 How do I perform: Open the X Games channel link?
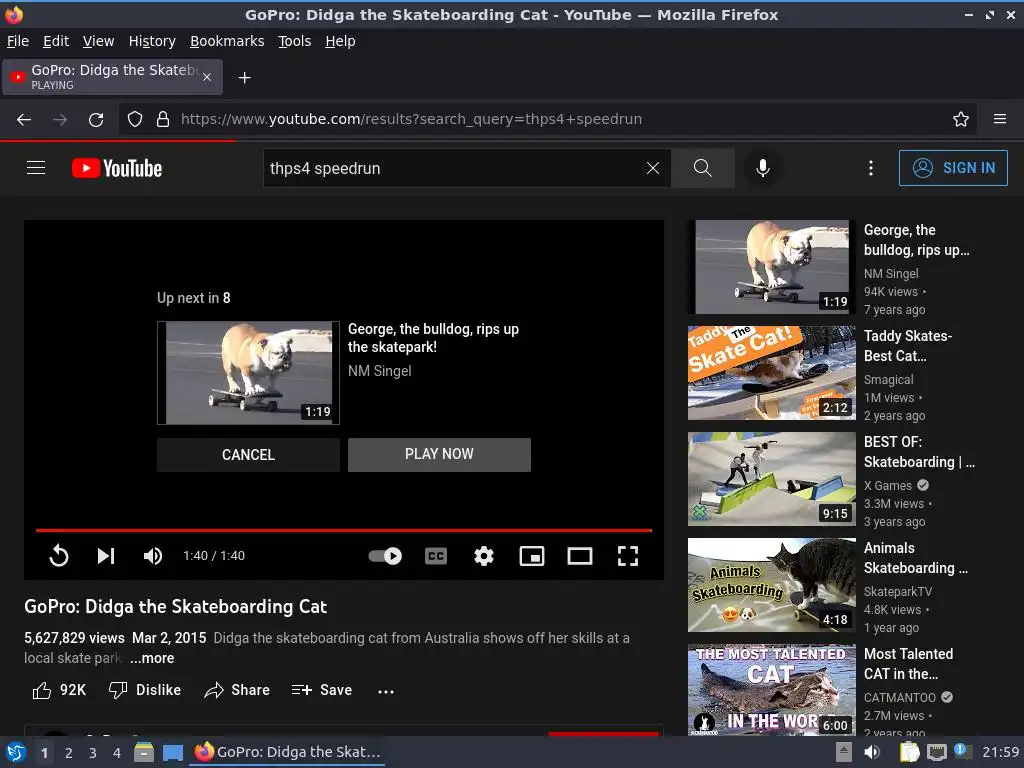(x=888, y=485)
